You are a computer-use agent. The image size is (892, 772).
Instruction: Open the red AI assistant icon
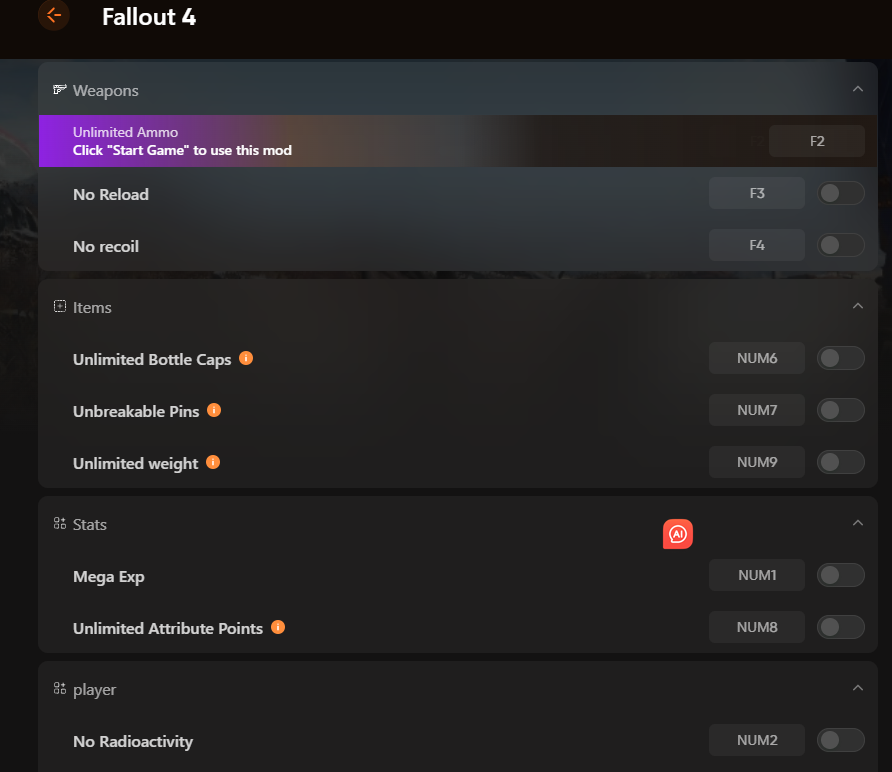pyautogui.click(x=678, y=534)
